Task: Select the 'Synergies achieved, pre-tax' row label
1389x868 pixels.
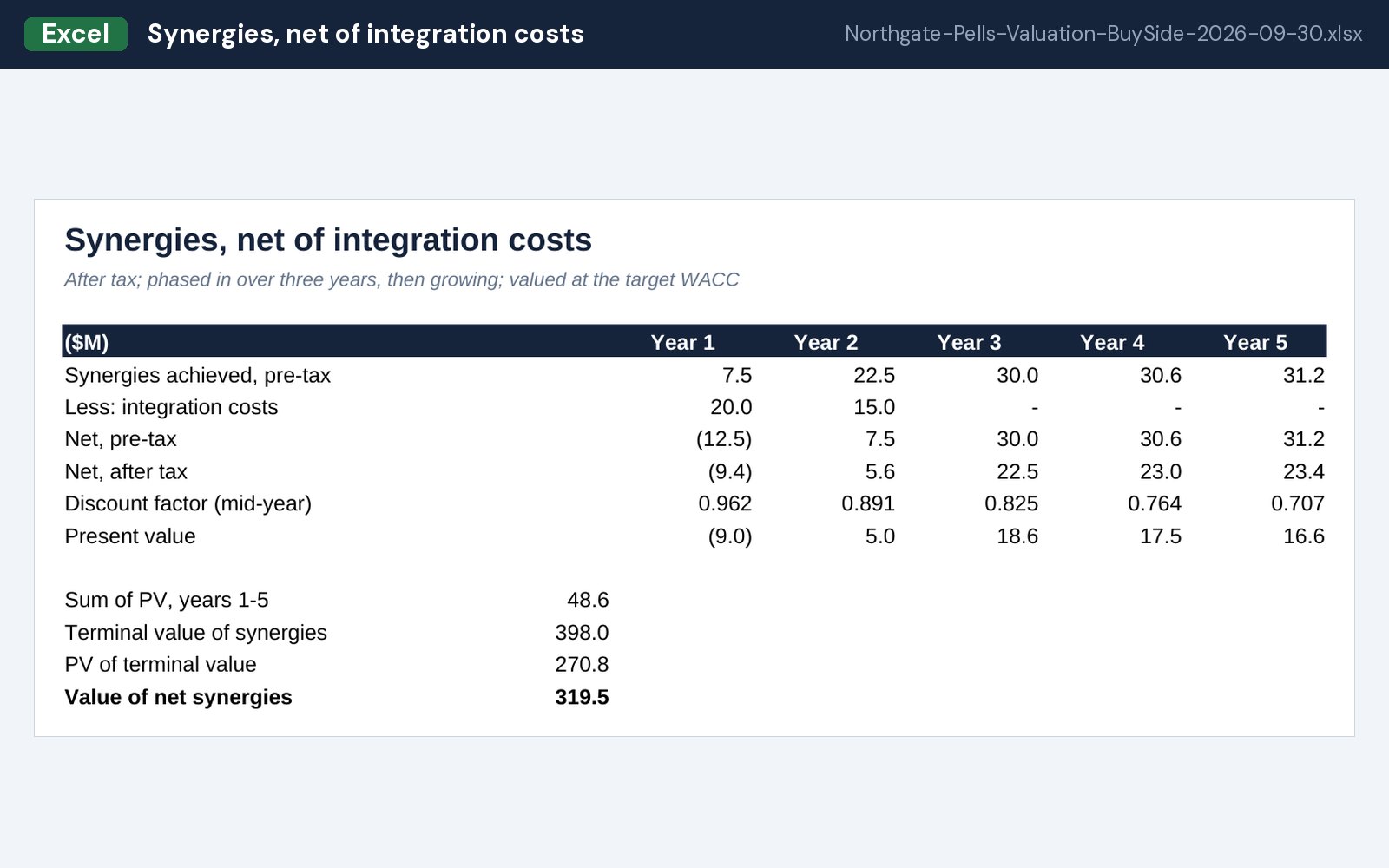Action: pos(198,375)
